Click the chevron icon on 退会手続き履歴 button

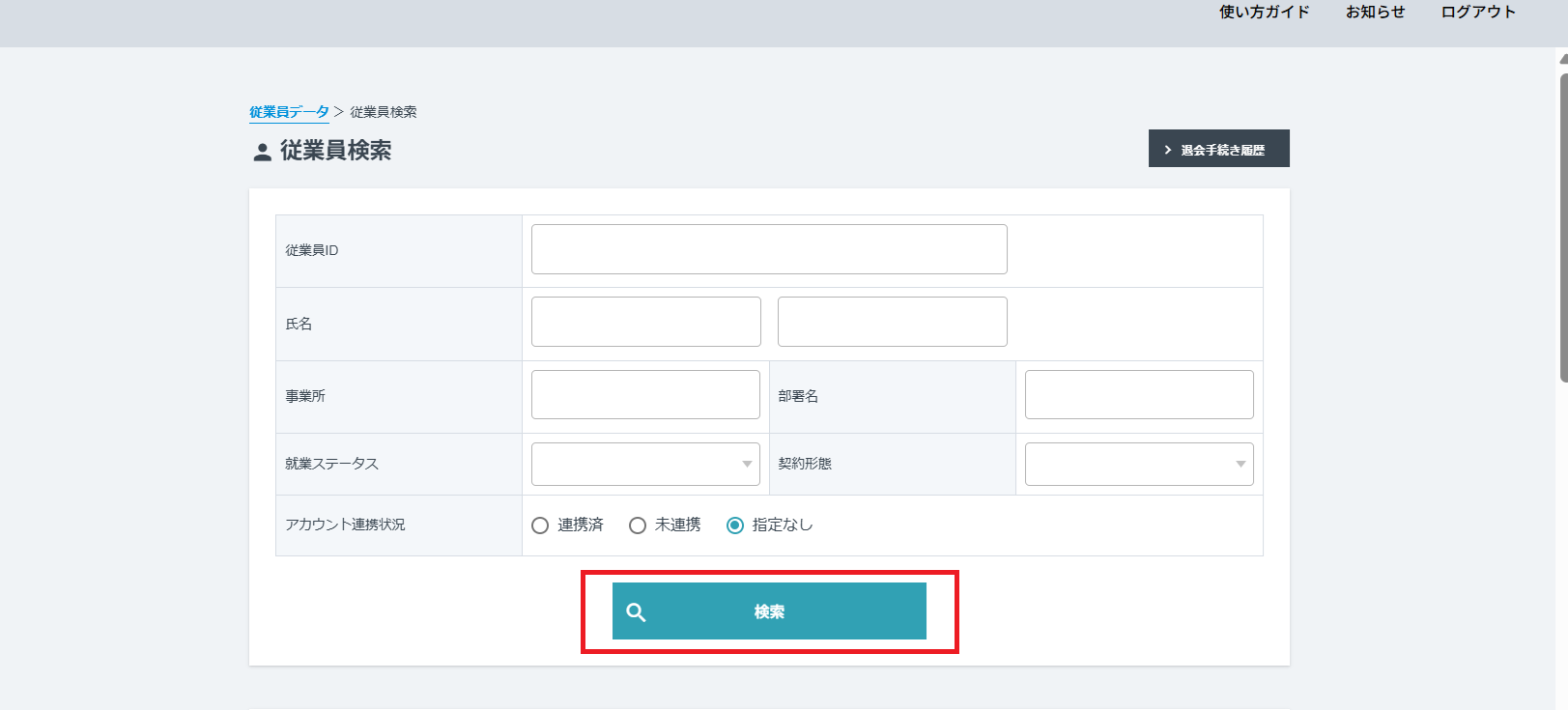1167,150
